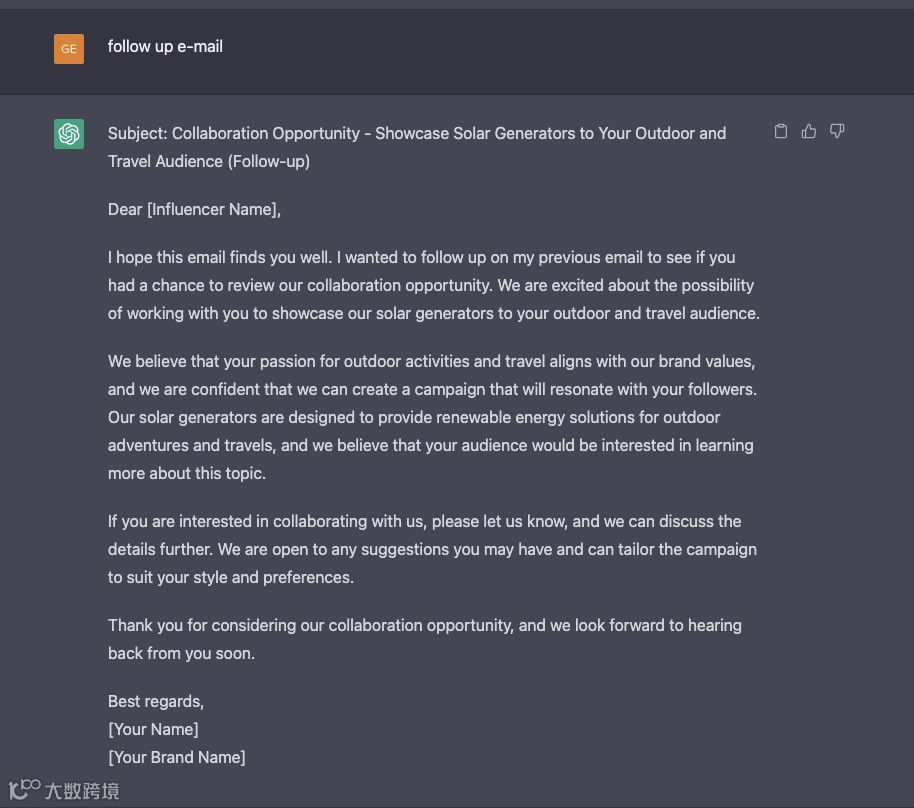Image resolution: width=914 pixels, height=808 pixels.
Task: Click the 'Best regards,' closing line
Action: pos(156,701)
